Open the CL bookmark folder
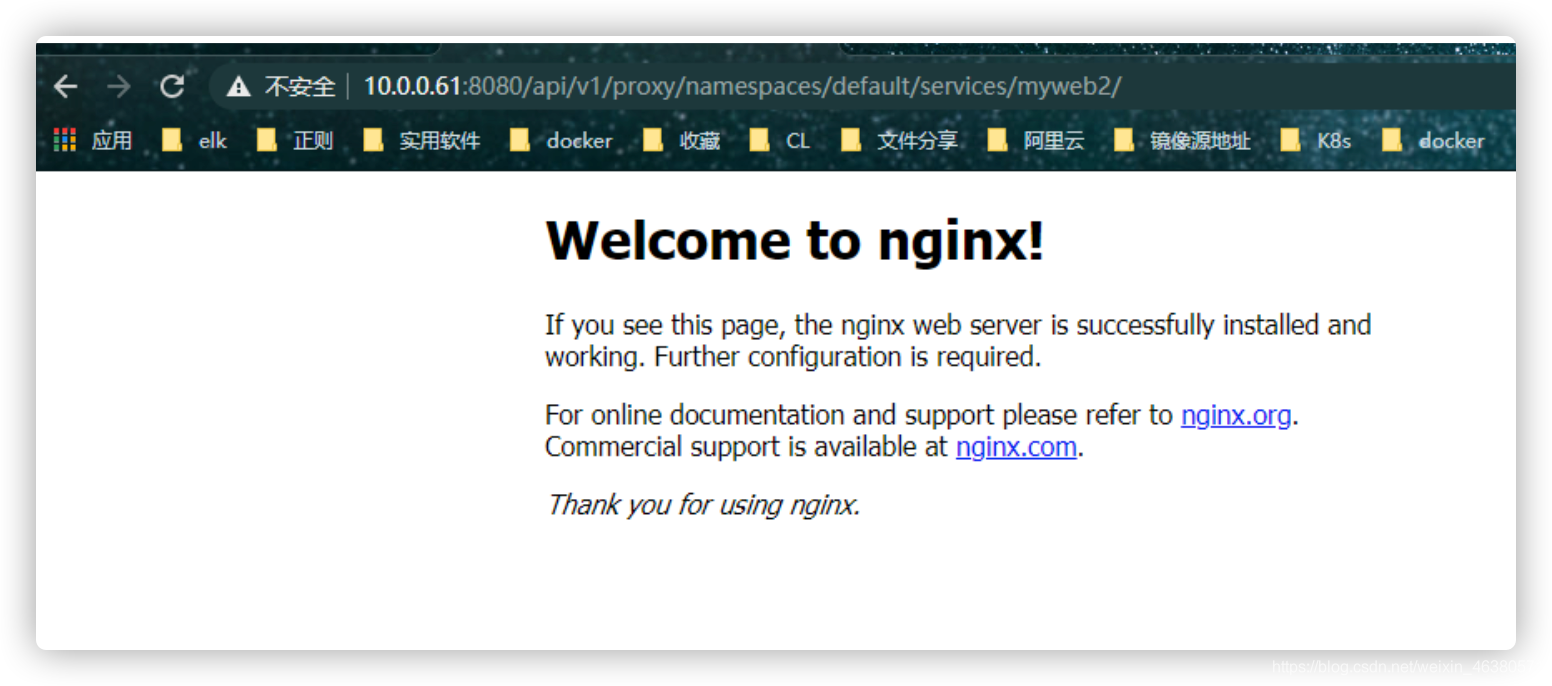Image resolution: width=1552 pixels, height=686 pixels. (780, 140)
